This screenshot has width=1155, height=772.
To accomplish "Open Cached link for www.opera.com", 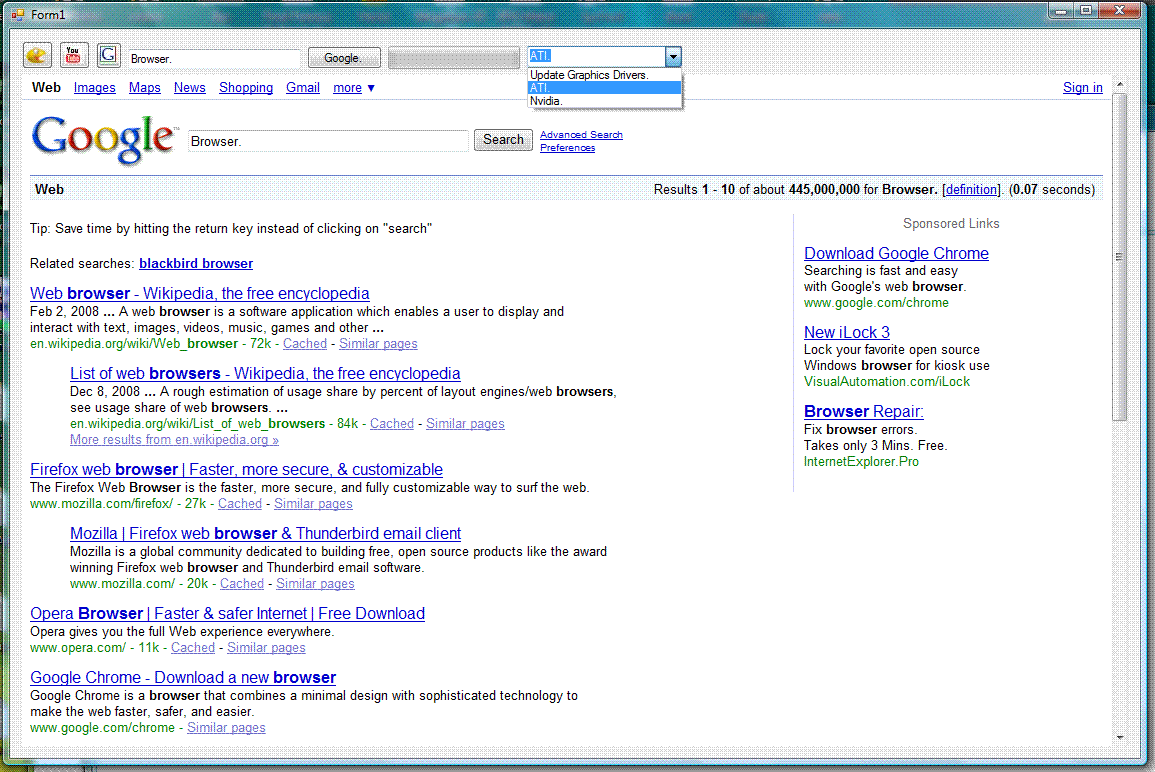I will (x=193, y=648).
